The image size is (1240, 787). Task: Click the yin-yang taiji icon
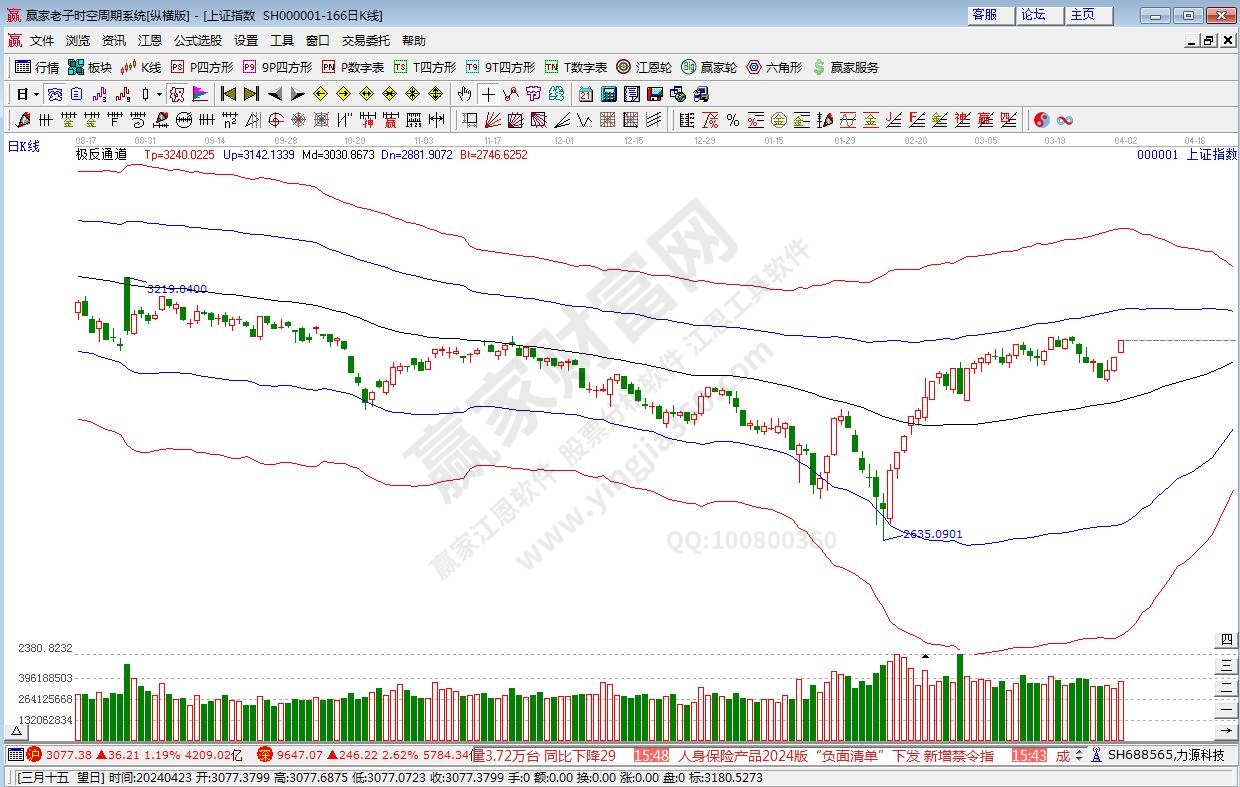pyautogui.click(x=1041, y=120)
